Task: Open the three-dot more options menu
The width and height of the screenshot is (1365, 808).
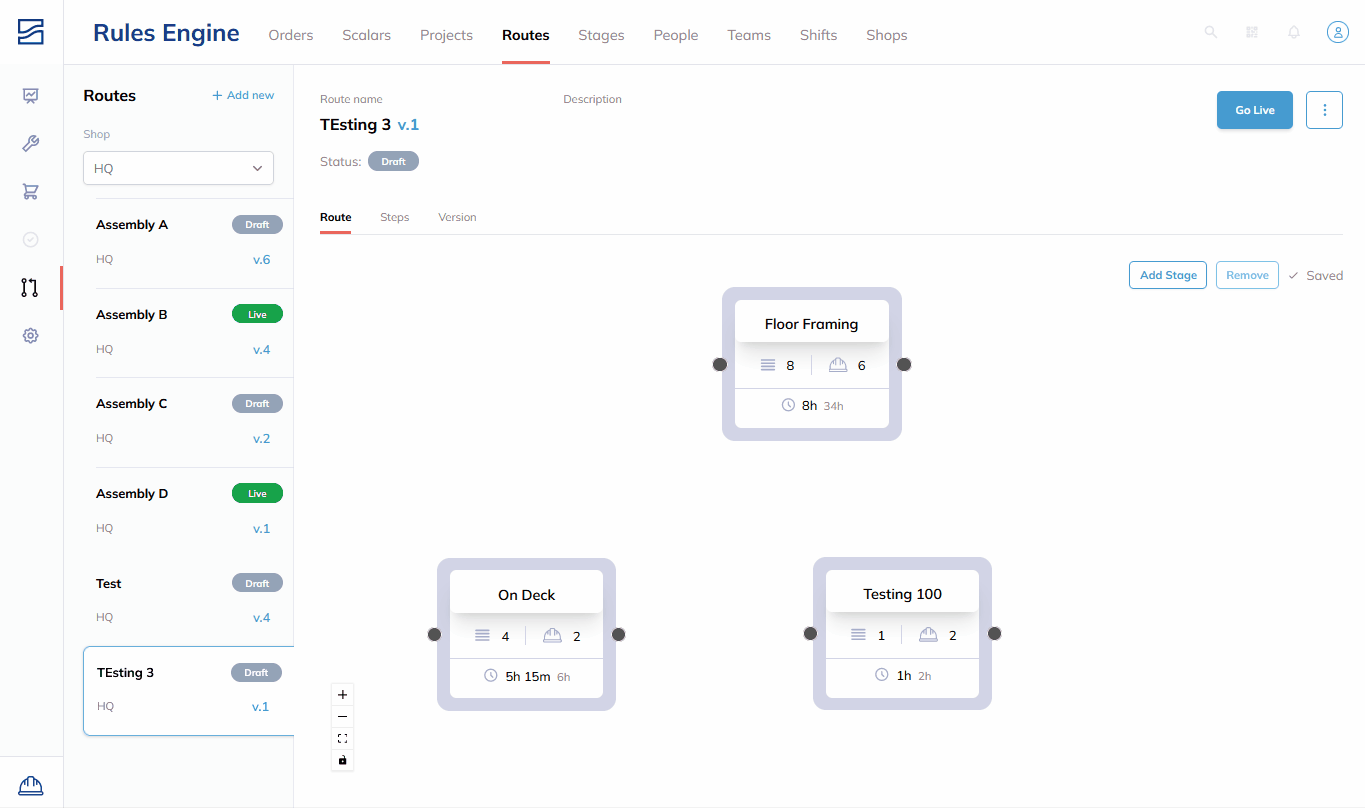Action: (x=1325, y=110)
